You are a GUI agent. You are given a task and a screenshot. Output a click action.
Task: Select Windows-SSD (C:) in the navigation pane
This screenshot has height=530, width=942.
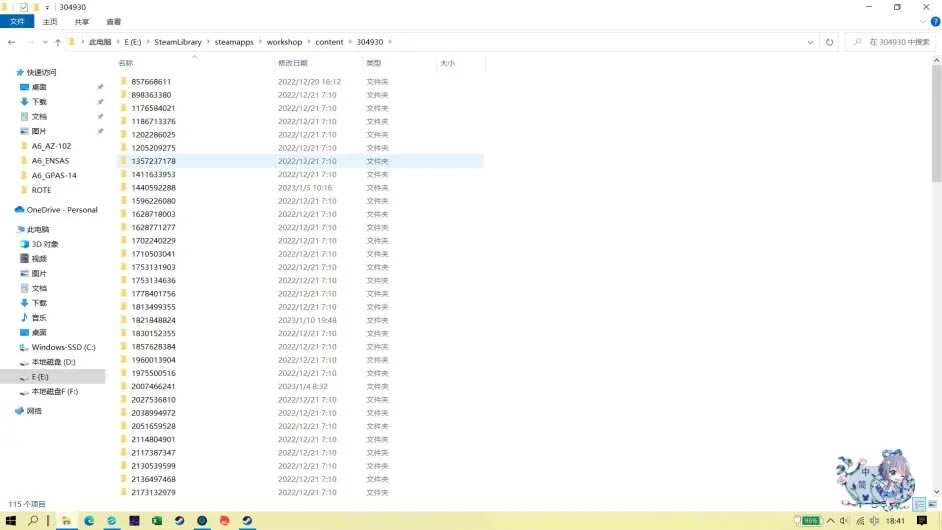pos(62,347)
